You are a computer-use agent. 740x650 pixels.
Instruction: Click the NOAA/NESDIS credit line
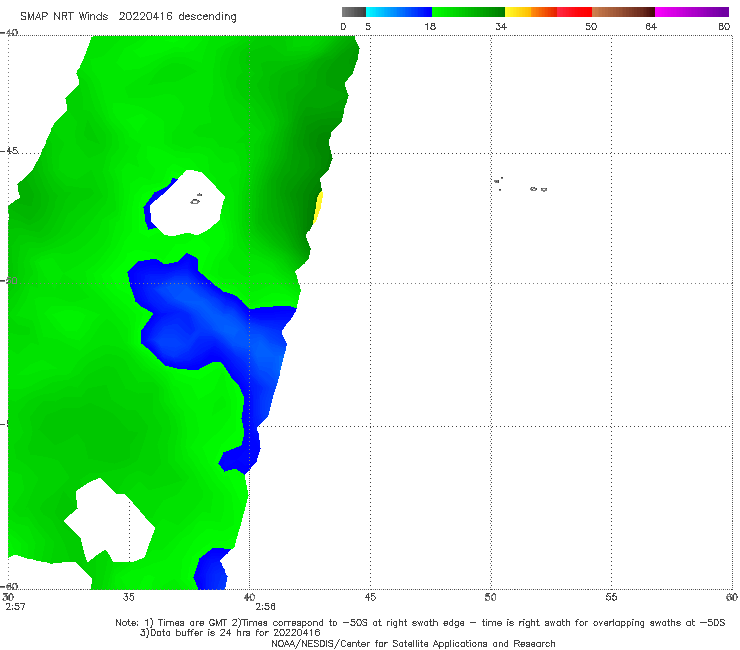[x=413, y=643]
